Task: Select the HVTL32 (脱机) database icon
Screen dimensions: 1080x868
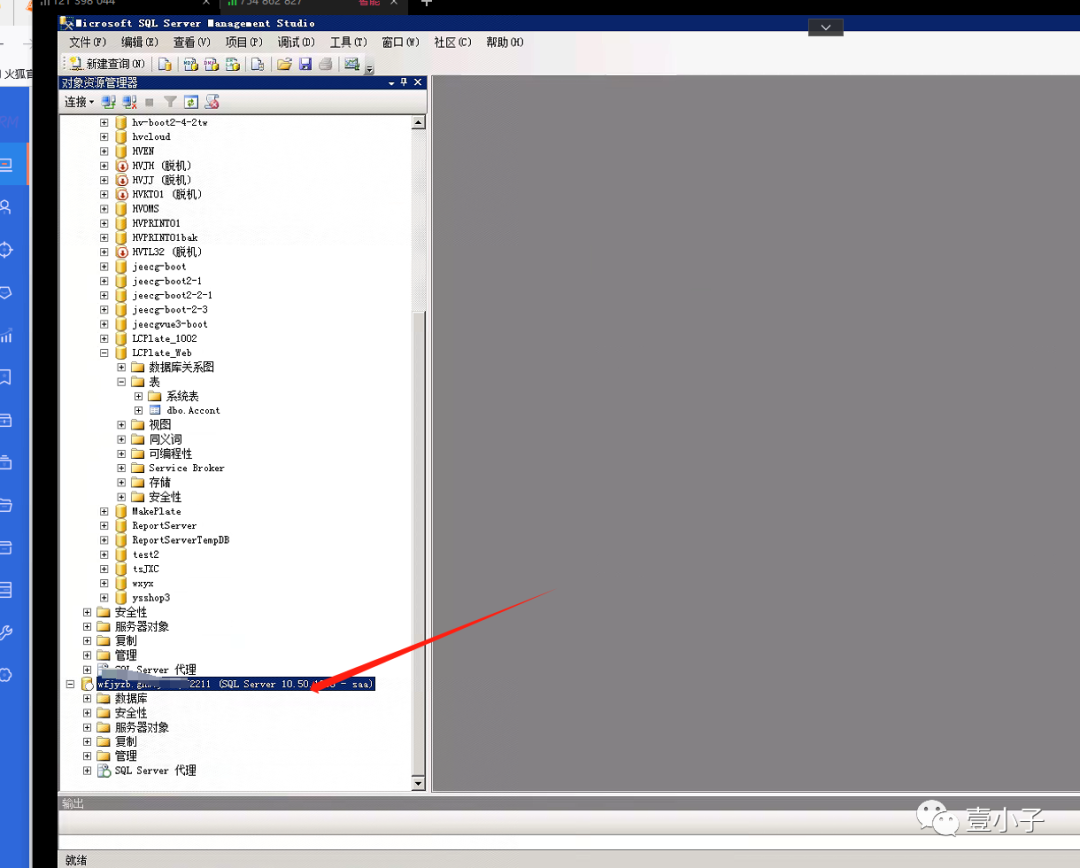Action: [x=122, y=252]
